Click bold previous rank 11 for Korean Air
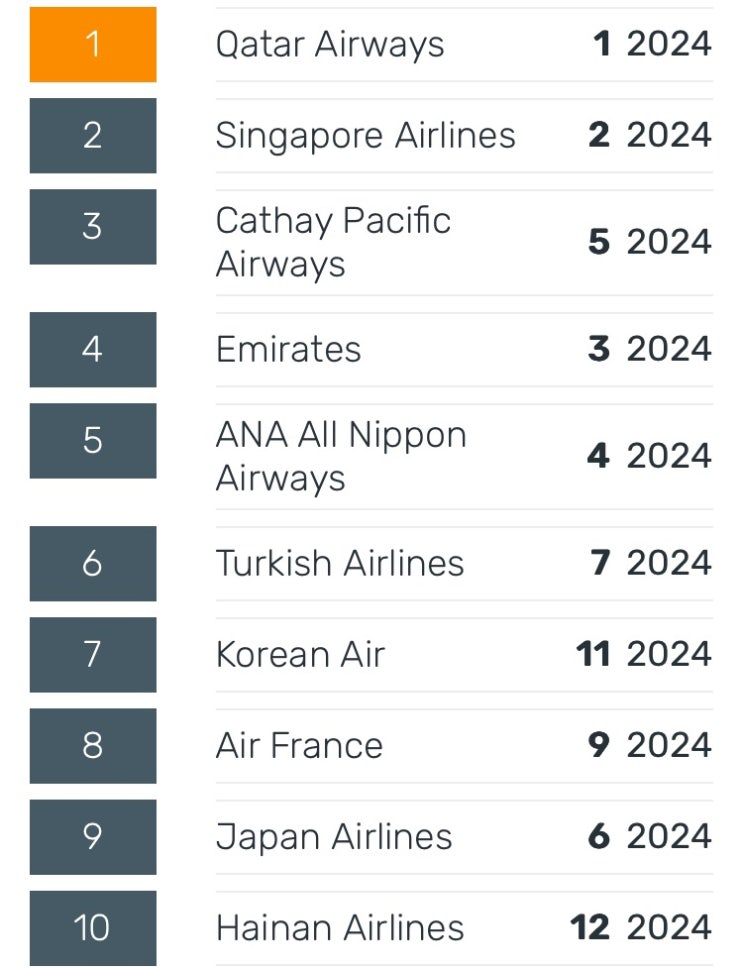743x969 pixels. tap(593, 655)
